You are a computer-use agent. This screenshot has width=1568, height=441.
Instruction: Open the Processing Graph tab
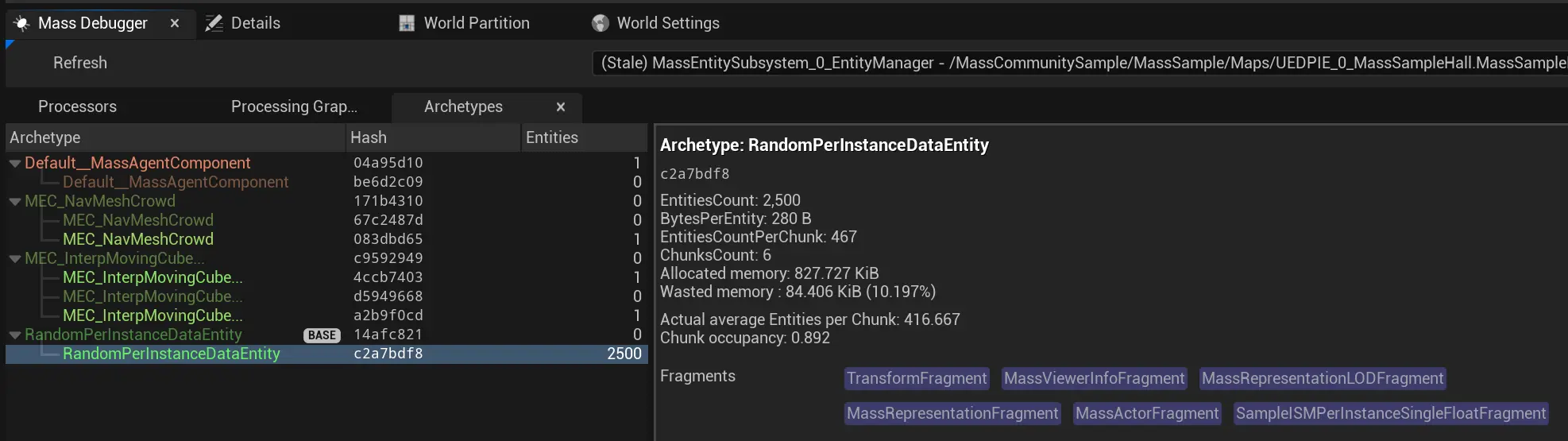[294, 106]
